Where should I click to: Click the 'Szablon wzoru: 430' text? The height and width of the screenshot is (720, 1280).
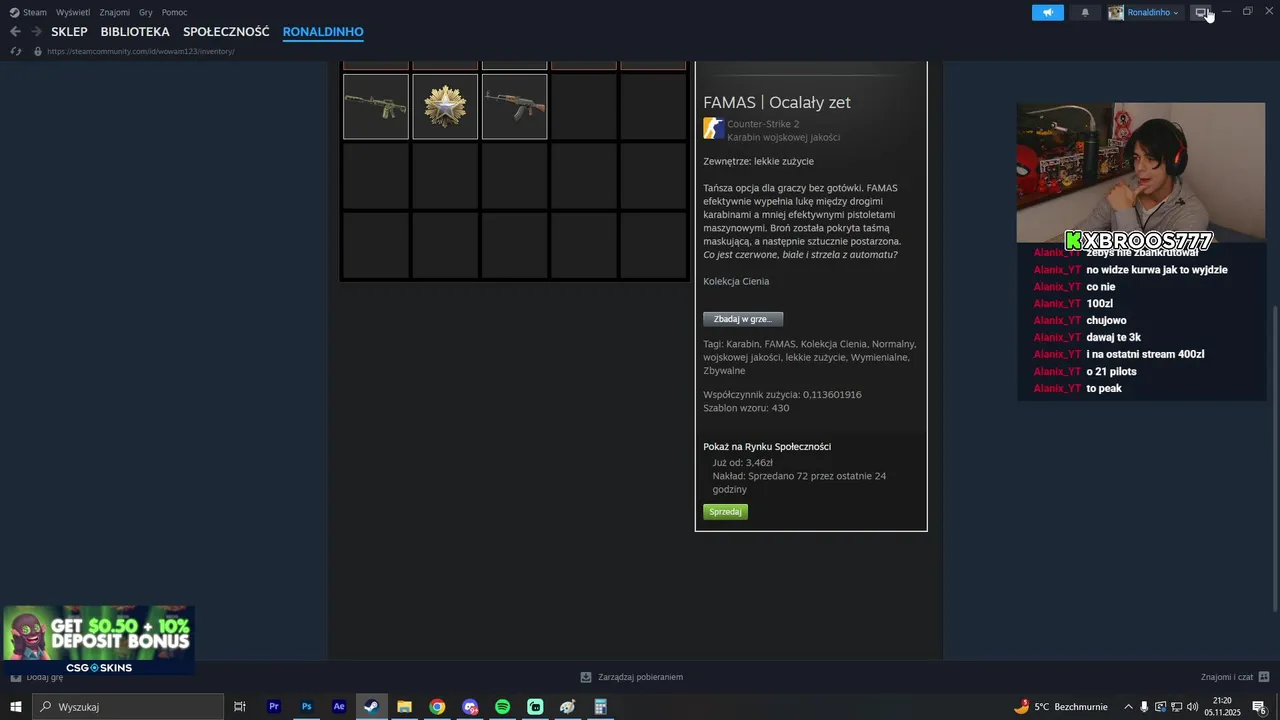[746, 408]
